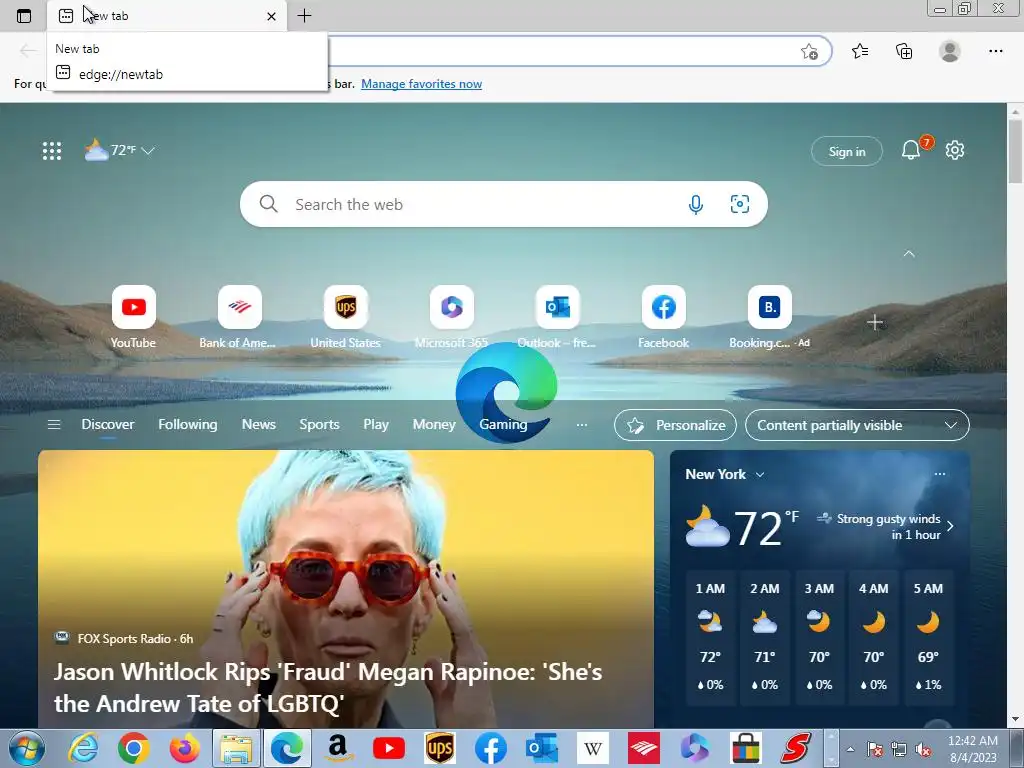Select the Discover feed tab
This screenshot has width=1024, height=768.
[x=108, y=424]
